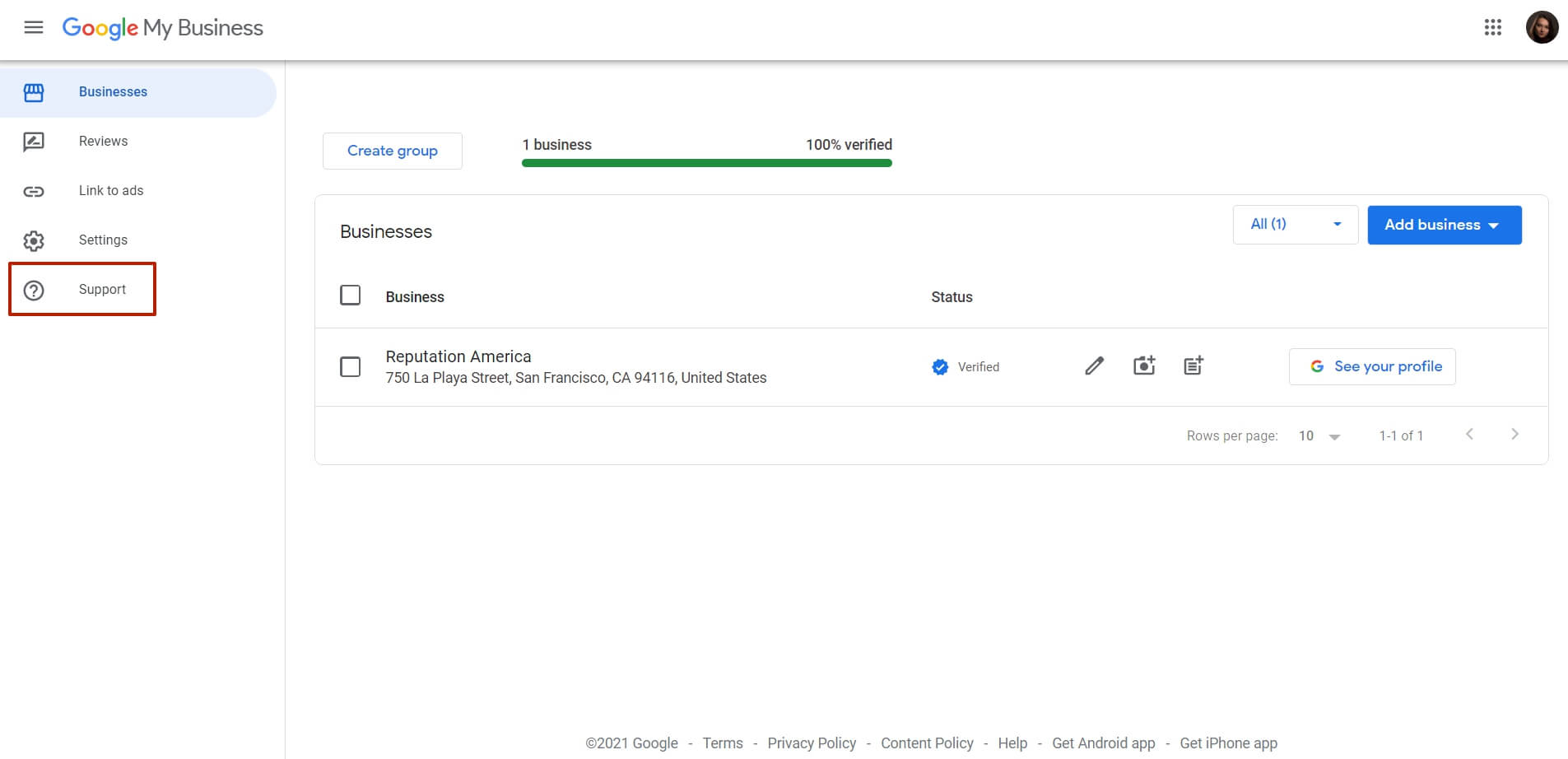Screen dimensions: 1568x759
Task: Click the Businesses table heading
Action: click(386, 232)
